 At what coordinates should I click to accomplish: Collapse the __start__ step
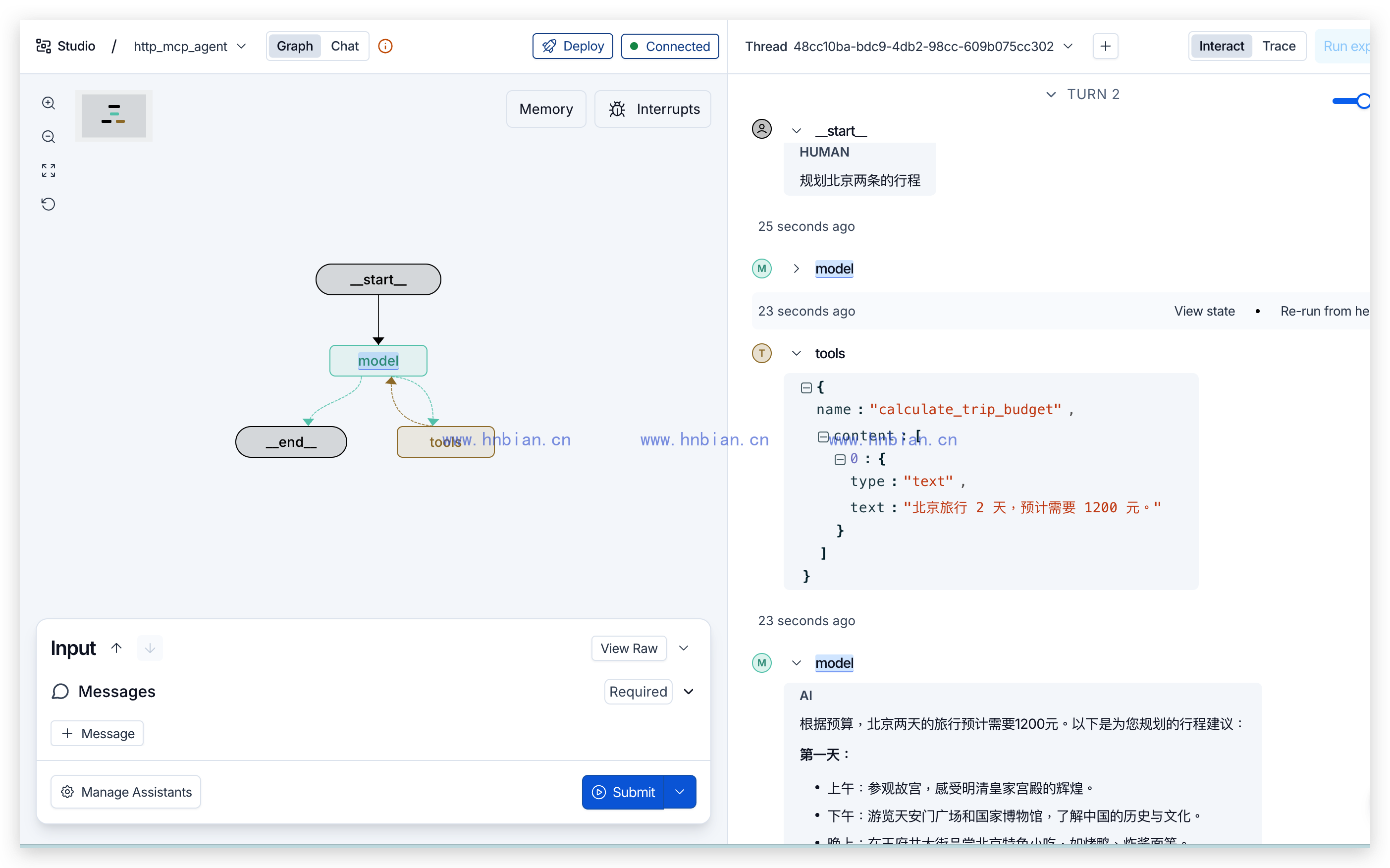[x=796, y=131]
